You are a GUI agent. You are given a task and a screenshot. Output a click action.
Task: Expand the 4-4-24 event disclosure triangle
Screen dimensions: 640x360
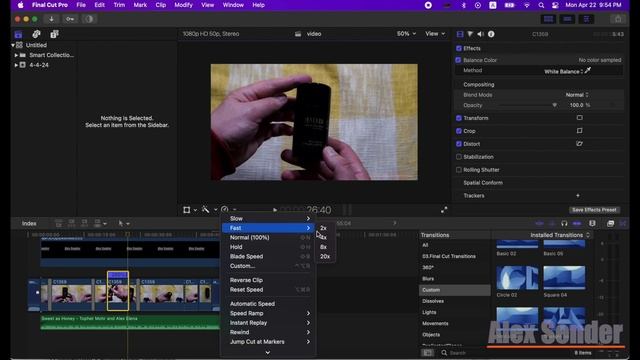point(16,65)
